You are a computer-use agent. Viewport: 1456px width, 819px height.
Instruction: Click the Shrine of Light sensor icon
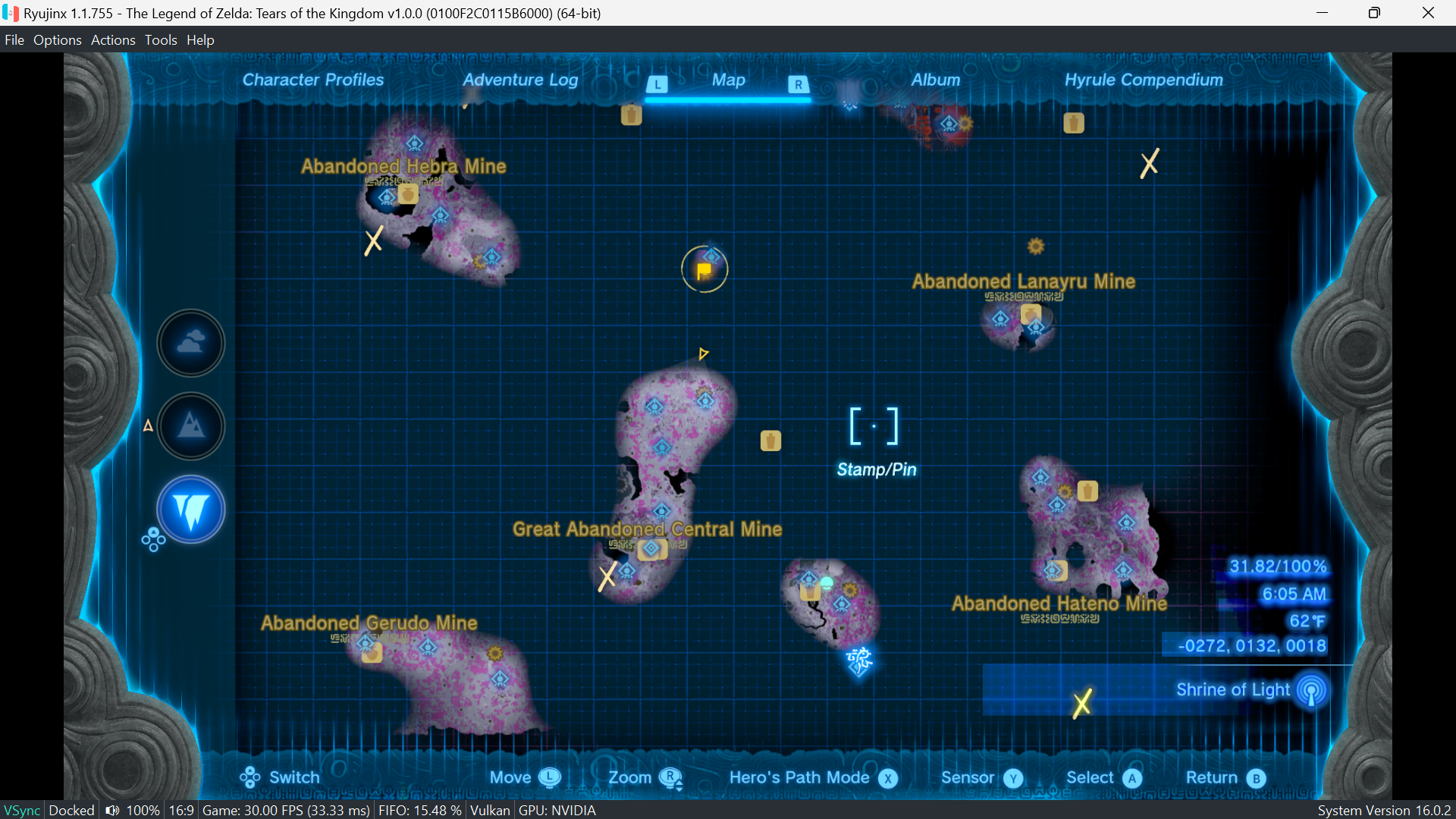(1312, 691)
